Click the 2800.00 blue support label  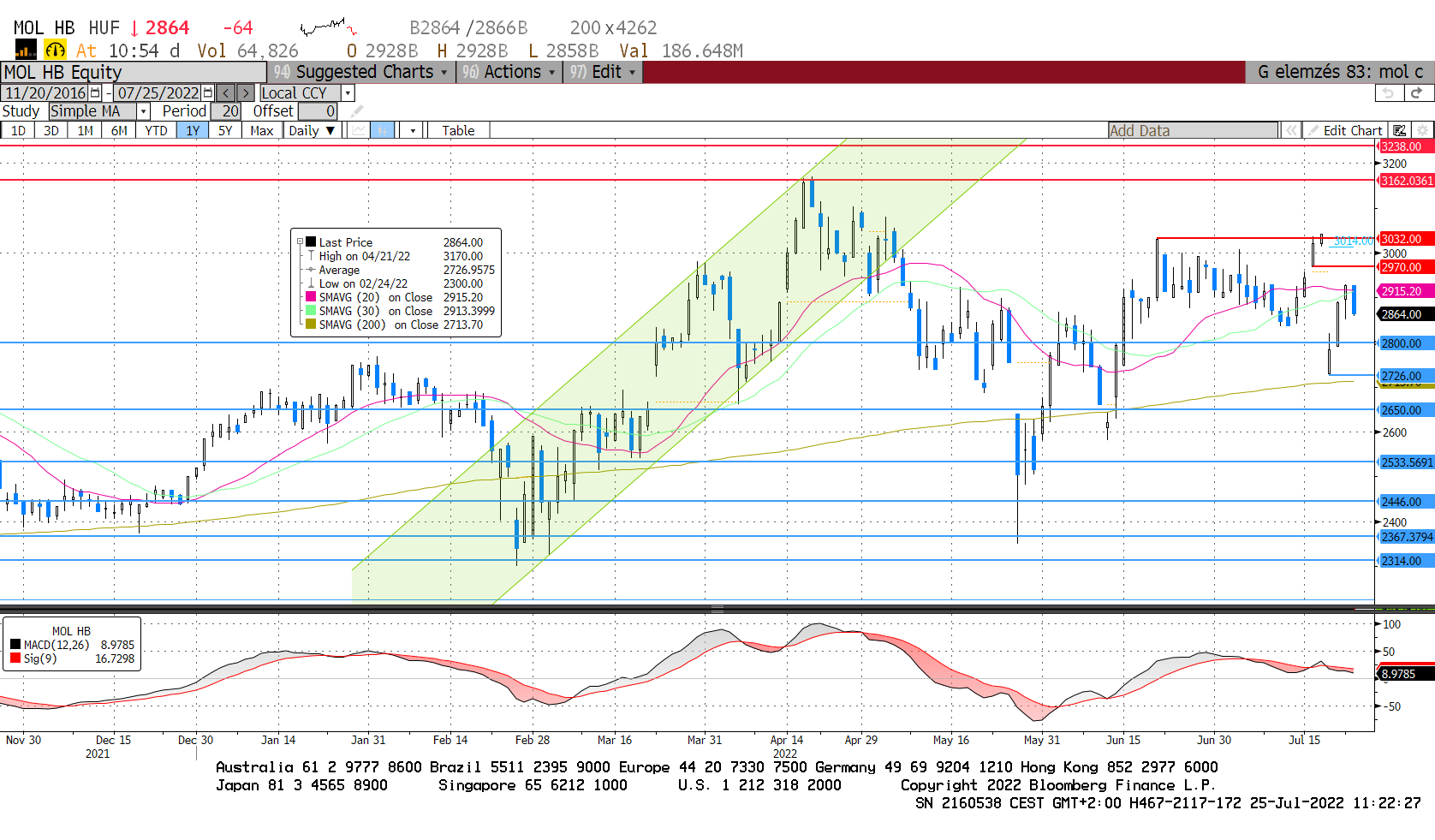coord(1405,343)
